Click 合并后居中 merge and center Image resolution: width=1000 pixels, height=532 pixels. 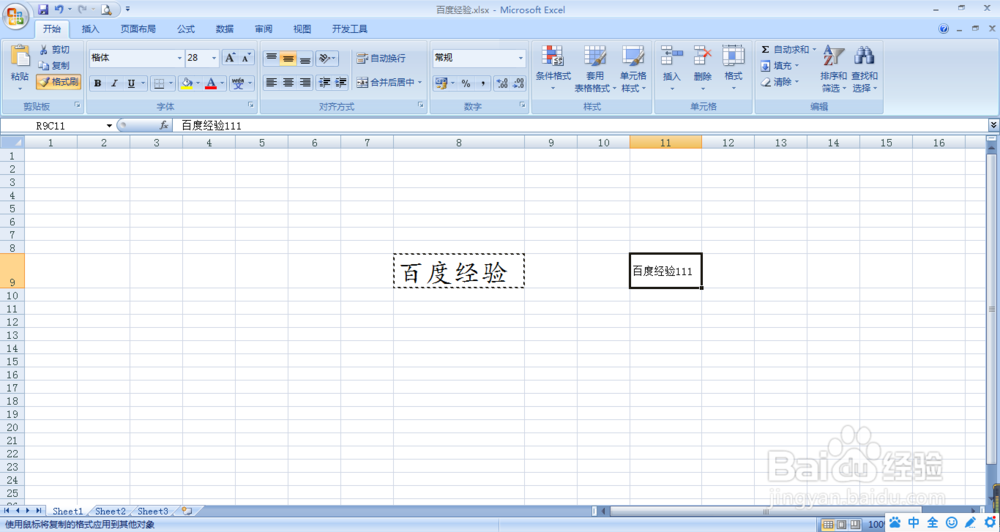[x=385, y=82]
